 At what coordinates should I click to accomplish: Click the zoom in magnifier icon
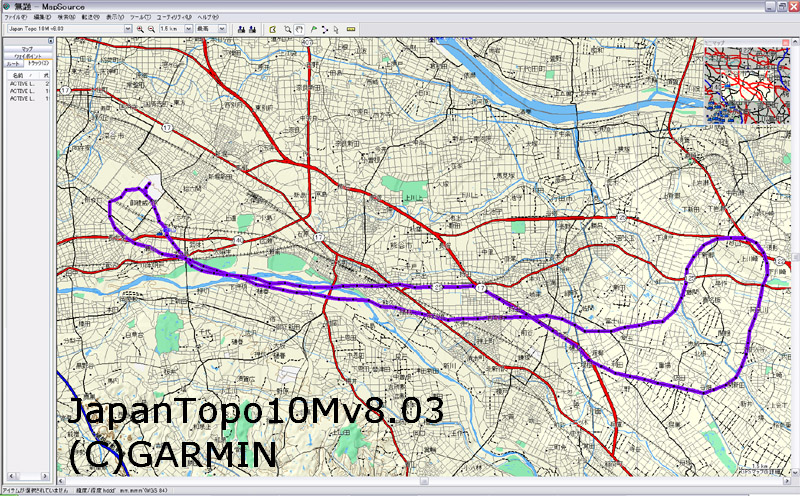pos(140,29)
